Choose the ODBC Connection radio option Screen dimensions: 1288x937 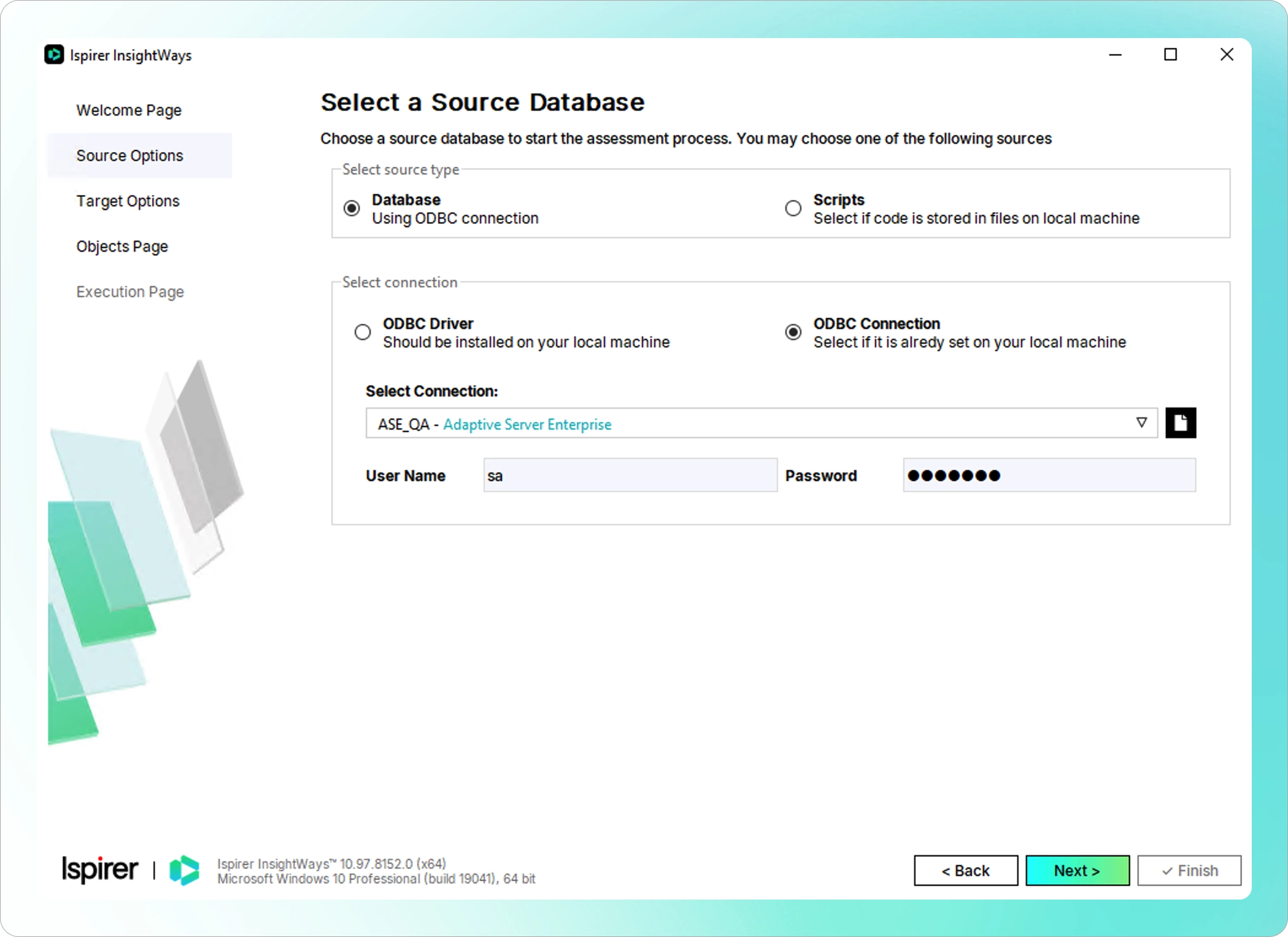(793, 333)
